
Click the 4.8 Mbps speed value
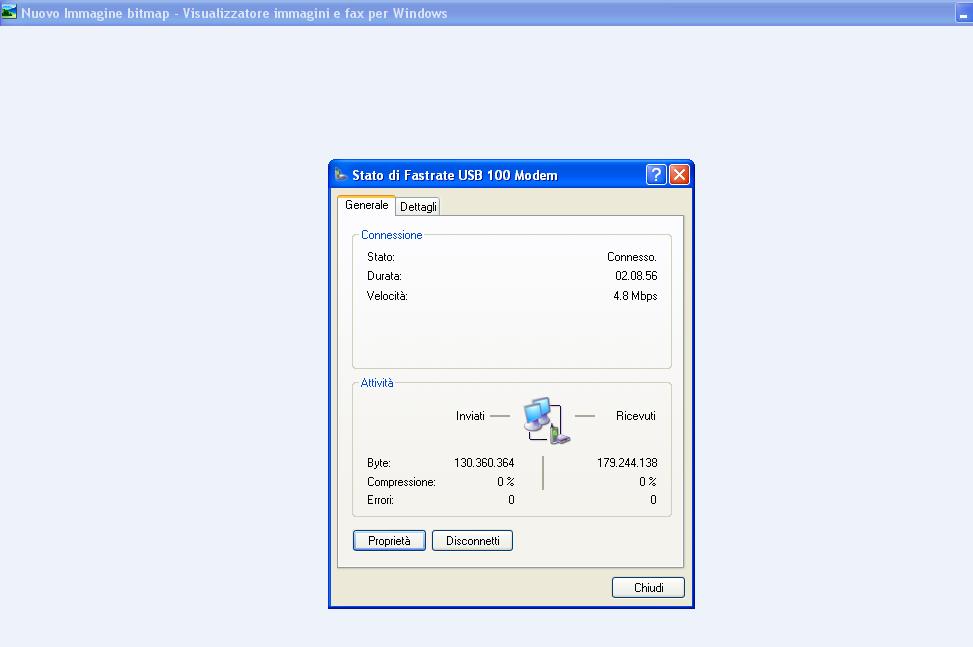[634, 296]
